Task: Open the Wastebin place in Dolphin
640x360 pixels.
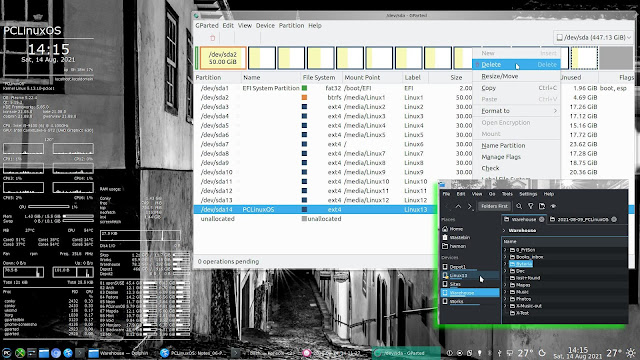Action: [x=456, y=237]
